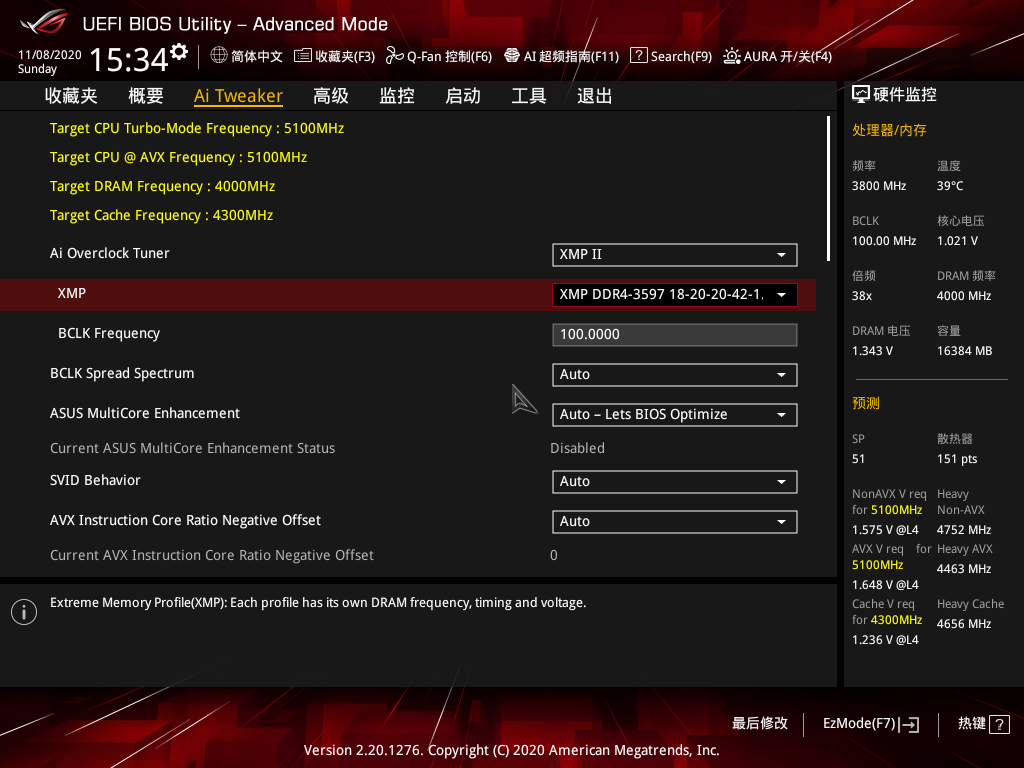The width and height of the screenshot is (1024, 768).
Task: Click the 收藏夹(F3) label
Action: click(345, 56)
